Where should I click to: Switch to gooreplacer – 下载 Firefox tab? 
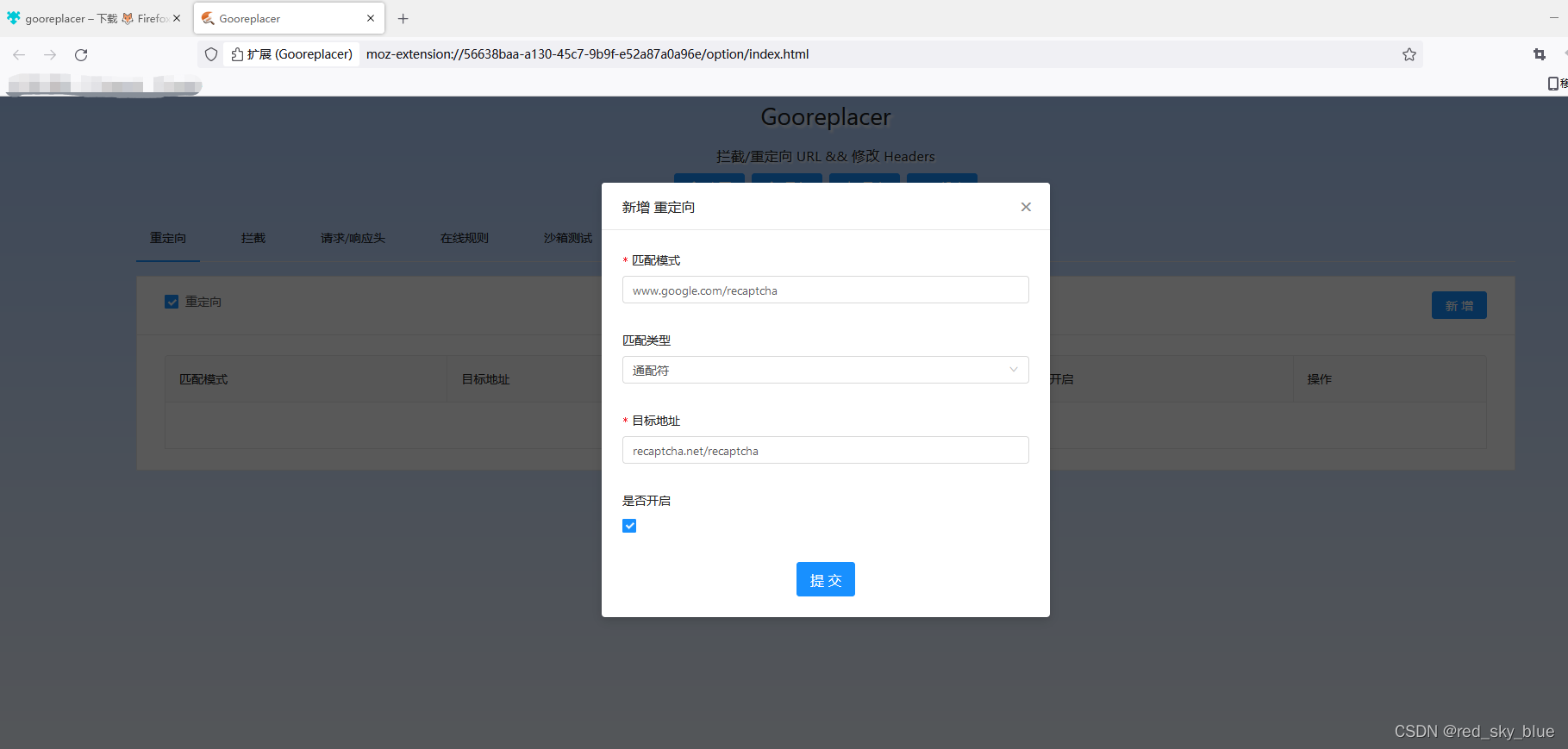pos(95,18)
